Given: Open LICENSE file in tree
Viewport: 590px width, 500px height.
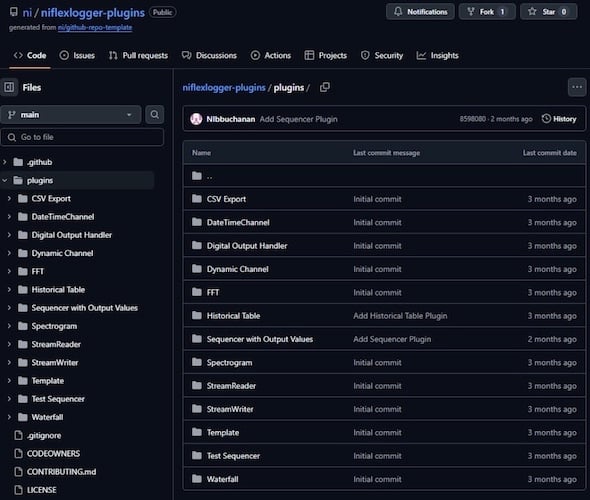Looking at the screenshot, I should click(x=41, y=490).
